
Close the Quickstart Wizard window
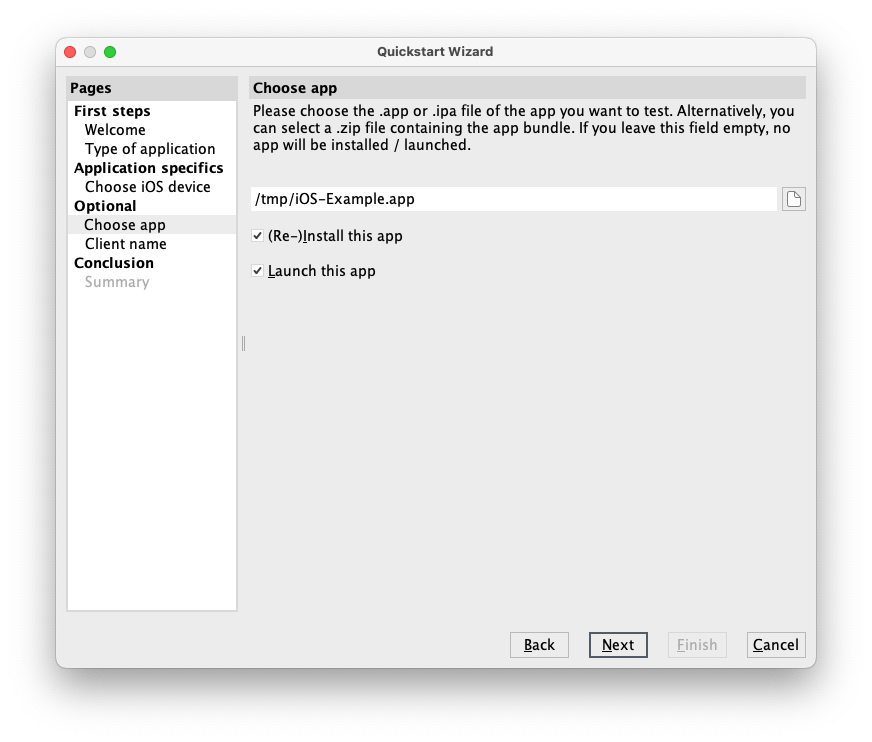(x=70, y=52)
